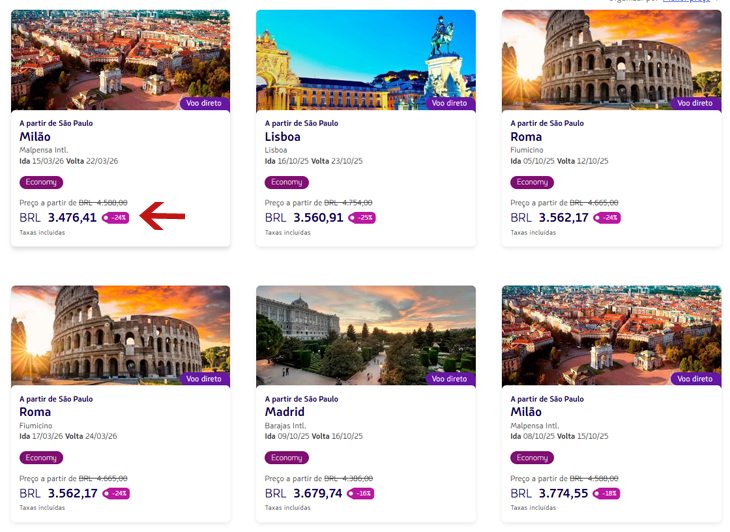Click the BRL 3.679,74 Madrid price

click(304, 493)
